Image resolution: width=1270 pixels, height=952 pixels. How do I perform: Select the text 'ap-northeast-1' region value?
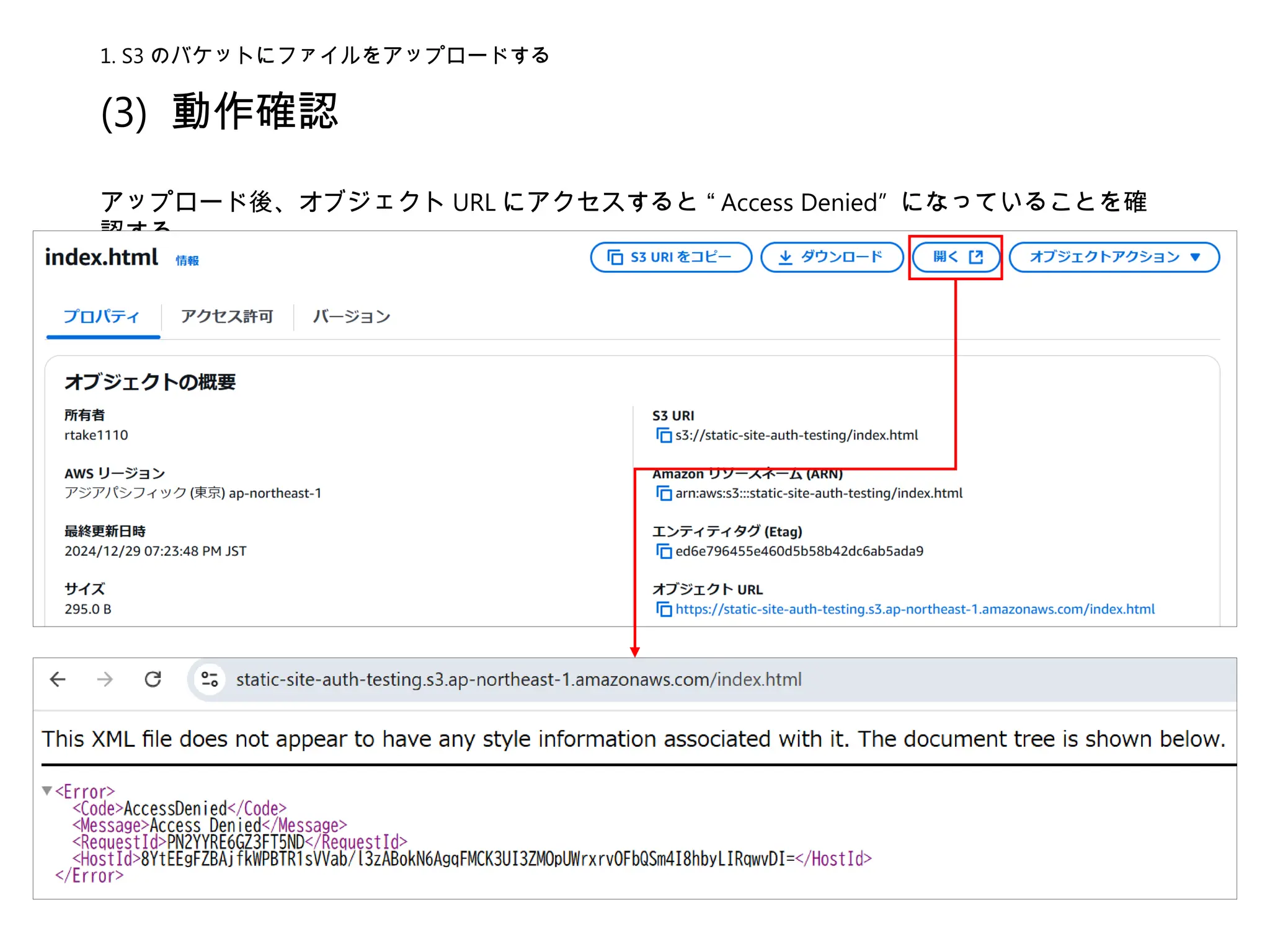click(275, 493)
